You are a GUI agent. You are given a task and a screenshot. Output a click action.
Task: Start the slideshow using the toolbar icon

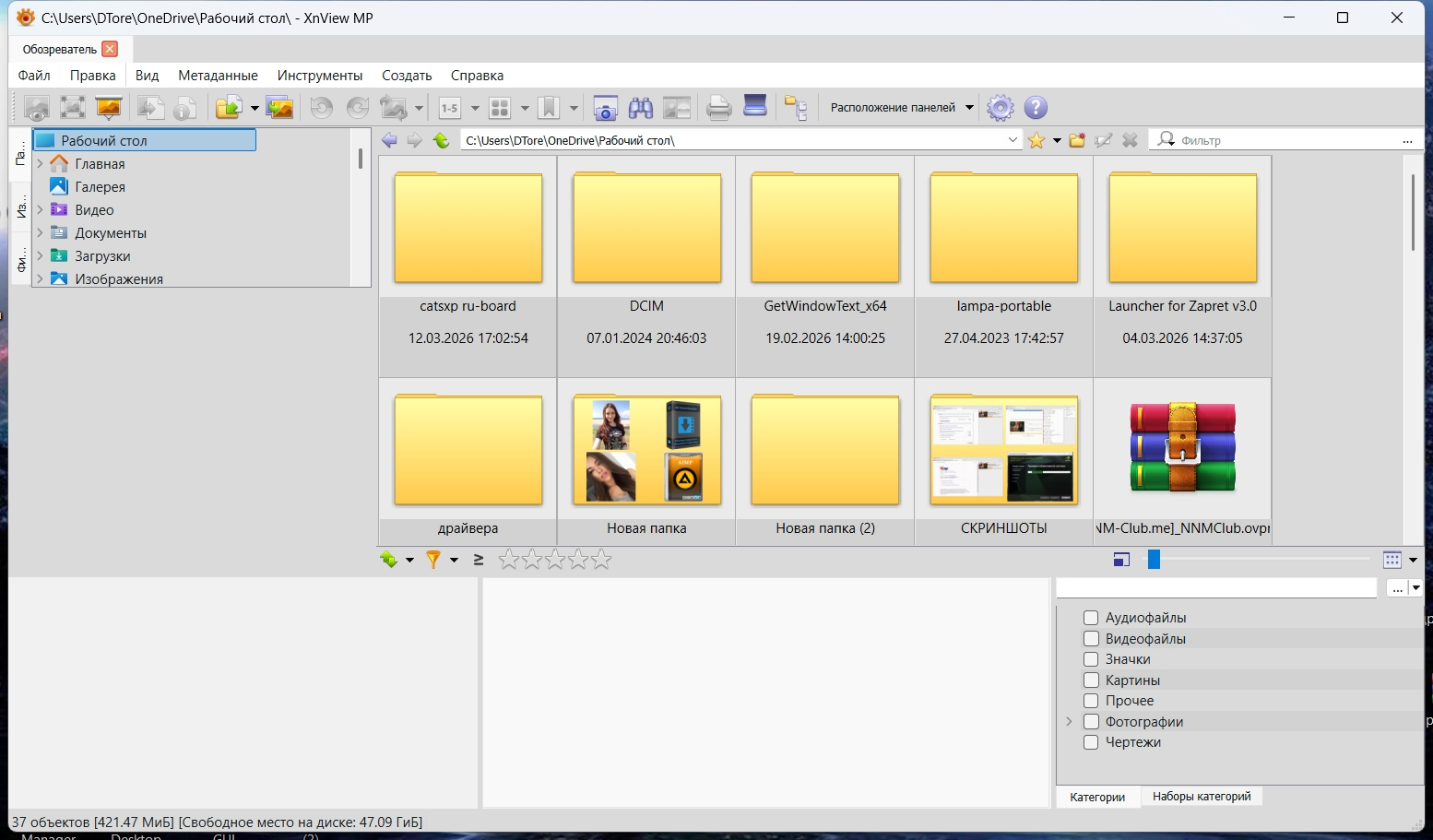click(x=109, y=108)
